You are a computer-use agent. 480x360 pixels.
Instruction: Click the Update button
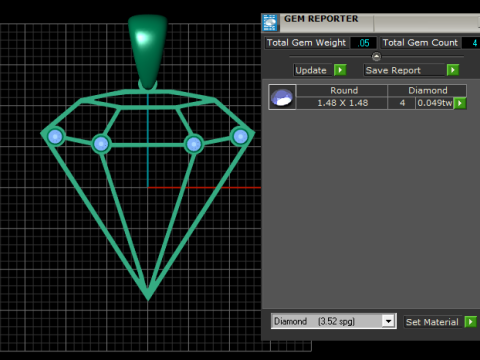coord(313,70)
